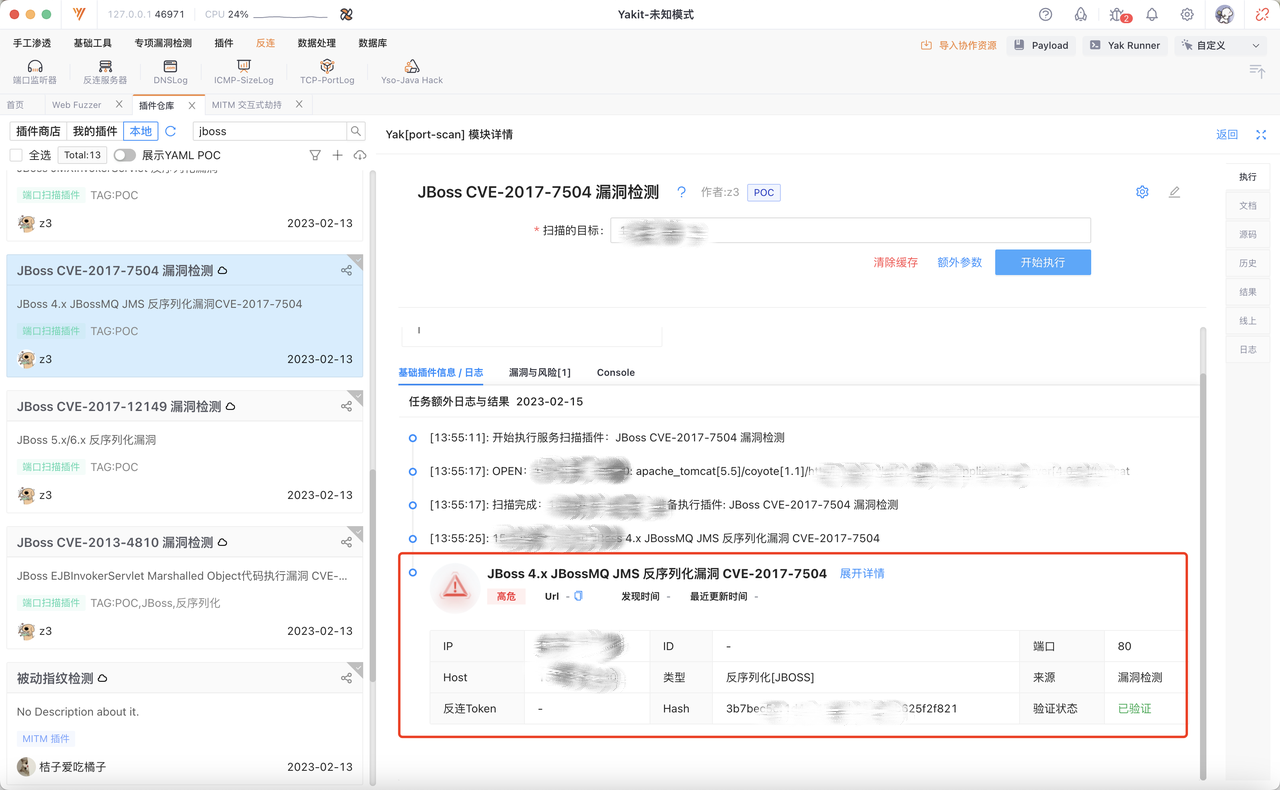
Task: Open the 漏洞与风险[1] tab
Action: (539, 372)
